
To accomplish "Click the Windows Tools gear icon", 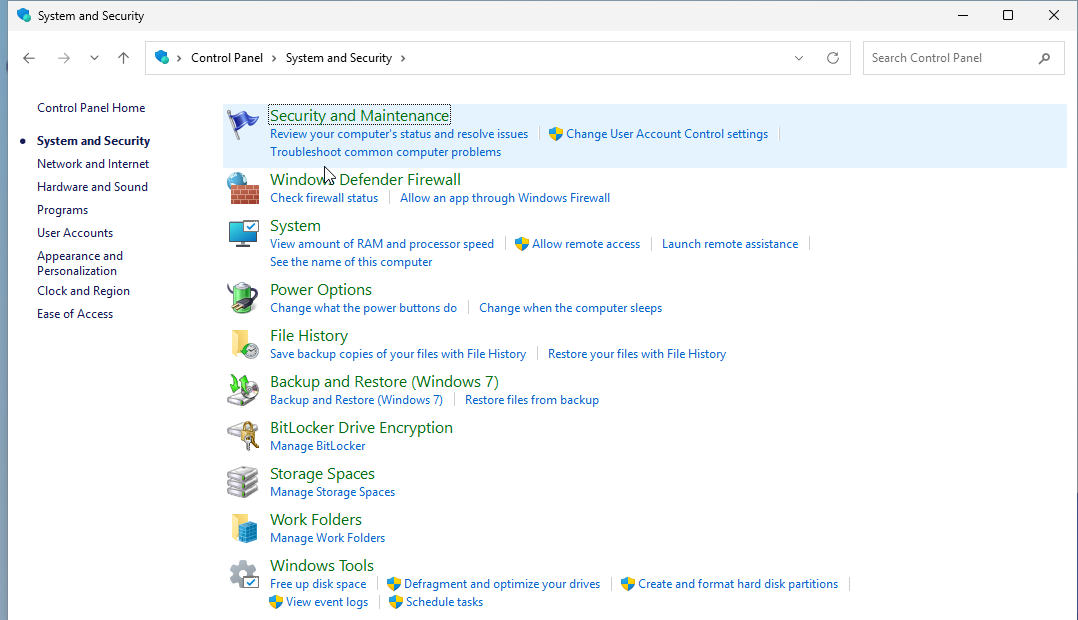I will (x=243, y=574).
